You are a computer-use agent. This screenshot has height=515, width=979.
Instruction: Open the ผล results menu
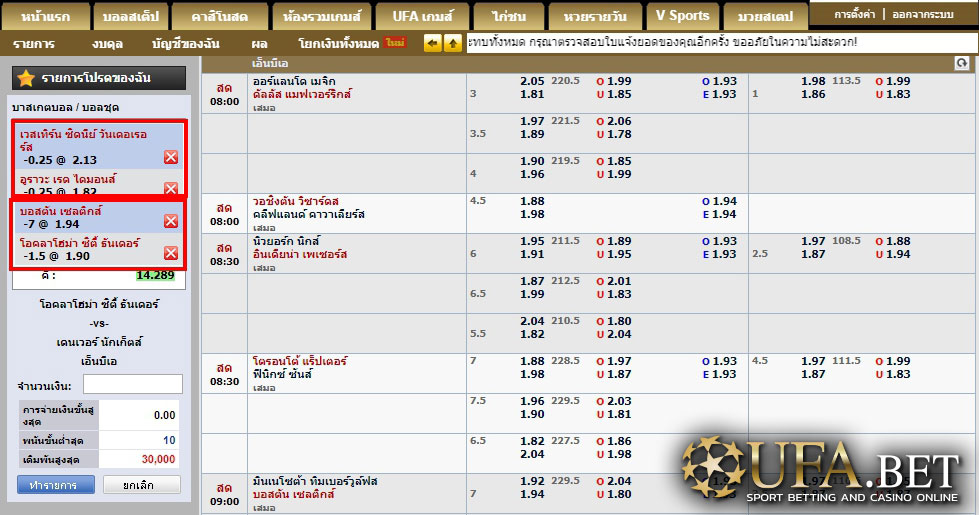pyautogui.click(x=259, y=44)
